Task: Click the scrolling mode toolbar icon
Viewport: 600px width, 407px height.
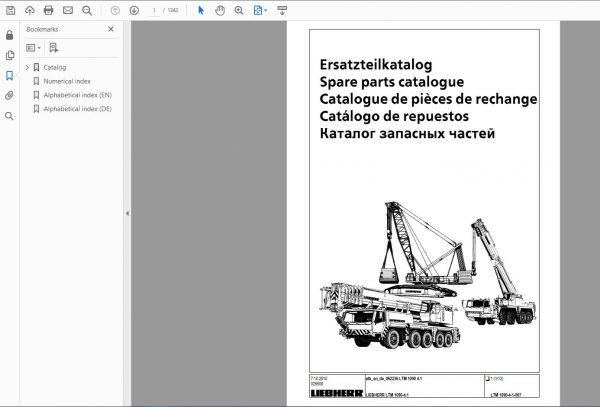Action: tap(282, 10)
